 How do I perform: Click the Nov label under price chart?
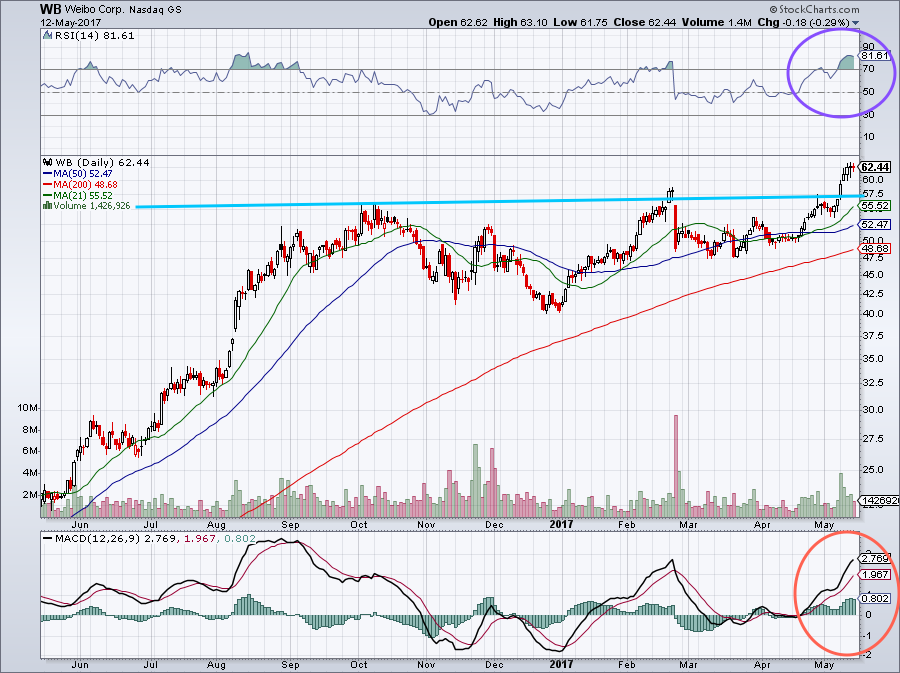[426, 525]
